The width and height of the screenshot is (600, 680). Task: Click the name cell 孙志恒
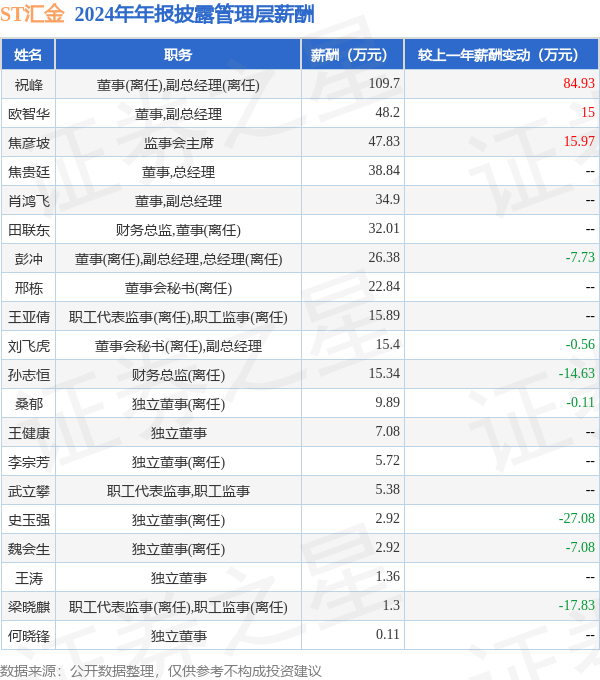29,376
